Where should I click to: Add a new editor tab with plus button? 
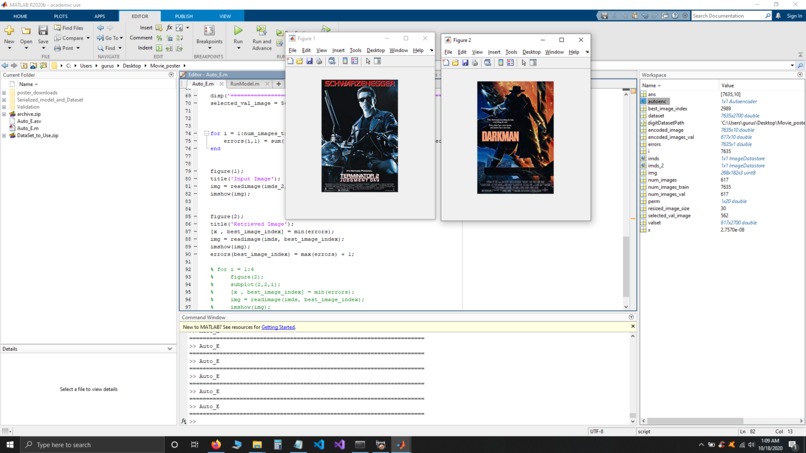(279, 84)
